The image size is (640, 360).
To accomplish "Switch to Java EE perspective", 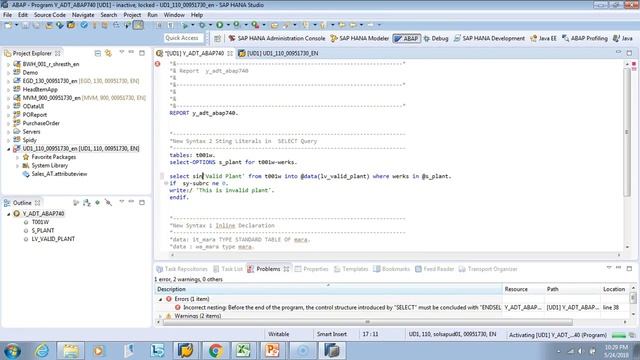I will pyautogui.click(x=543, y=38).
